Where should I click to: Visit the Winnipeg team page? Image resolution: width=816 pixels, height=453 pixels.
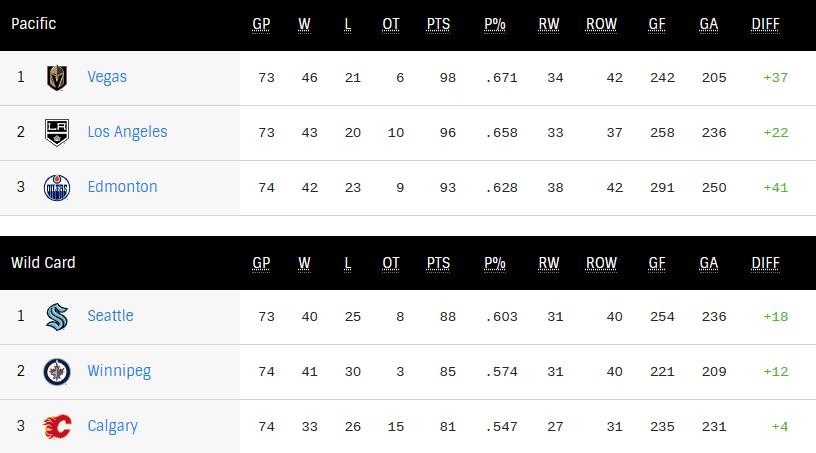click(119, 371)
